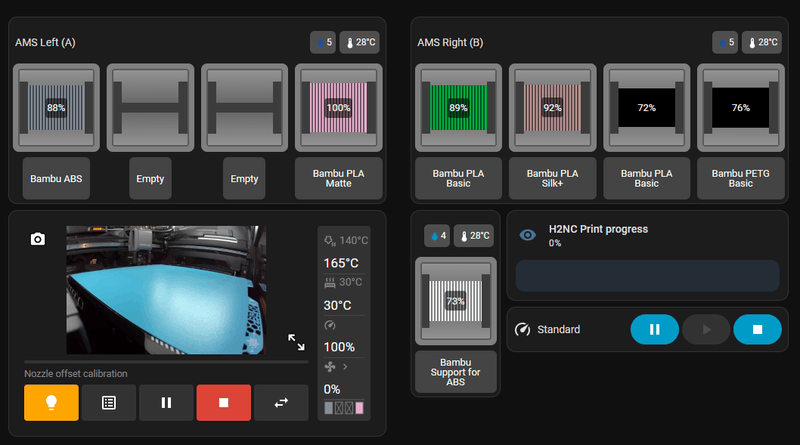Click the speed gauge icon above 100%
The height and width of the screenshot is (445, 800).
[x=330, y=325]
